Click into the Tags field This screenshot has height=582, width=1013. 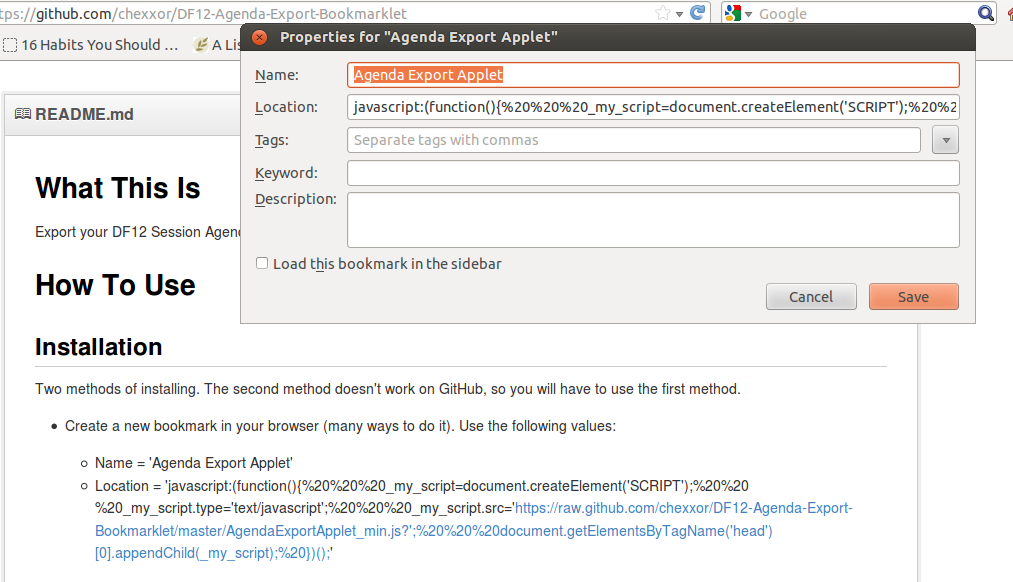[x=634, y=140]
